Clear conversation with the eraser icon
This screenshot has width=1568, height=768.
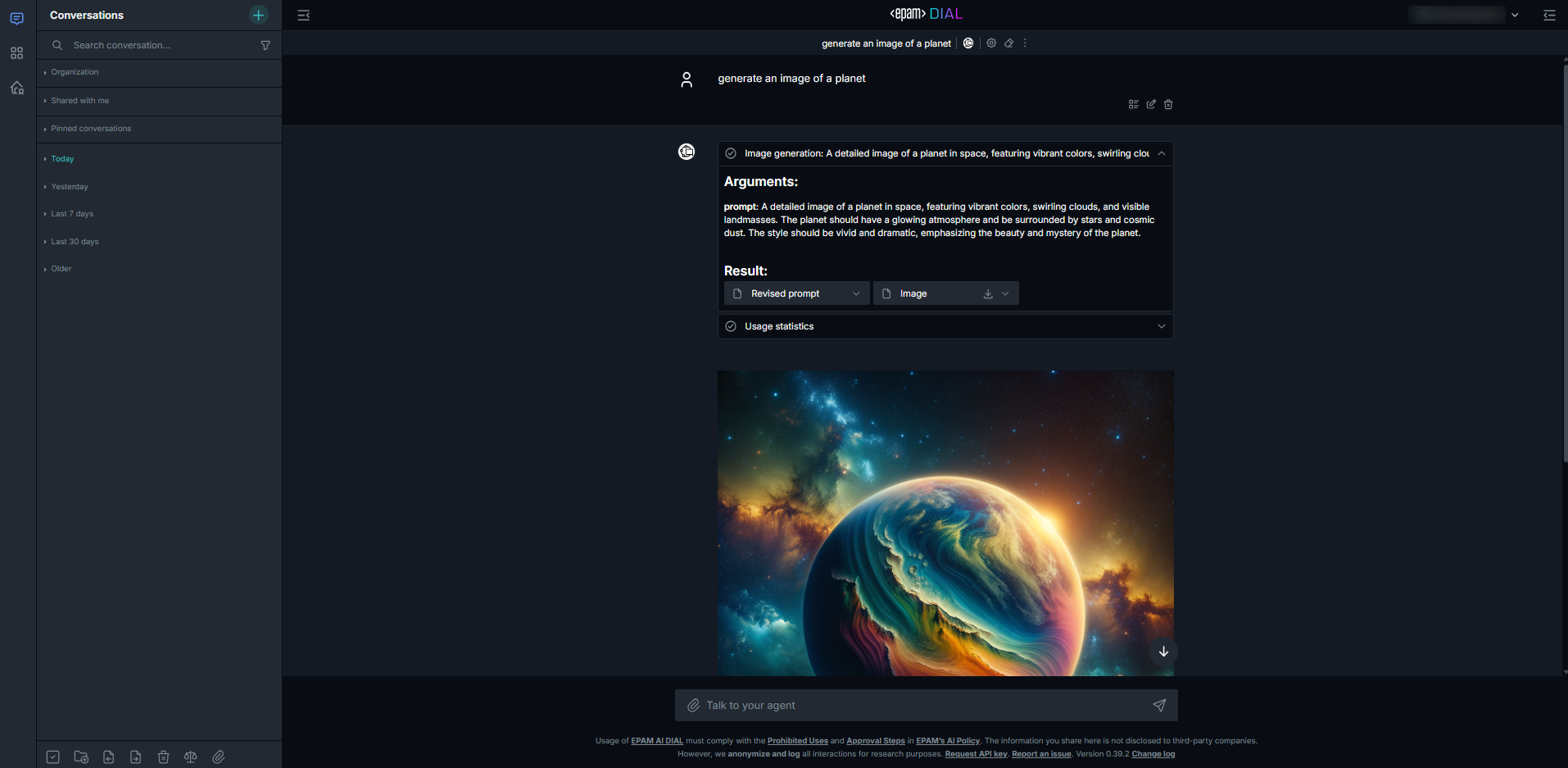tap(1008, 43)
